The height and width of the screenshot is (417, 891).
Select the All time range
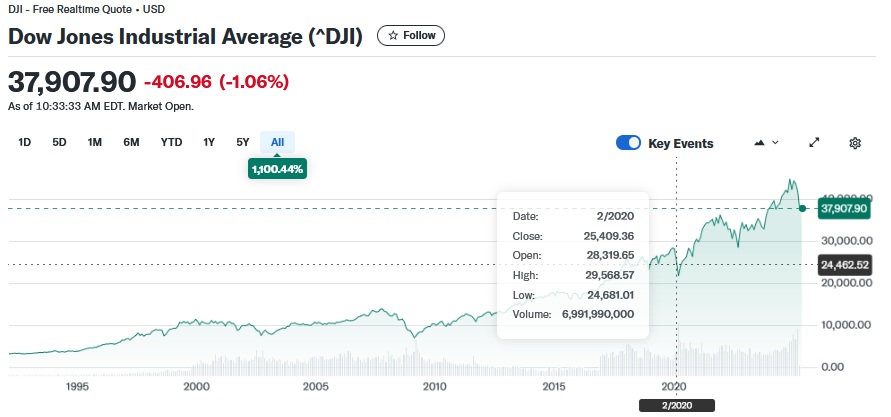[277, 142]
